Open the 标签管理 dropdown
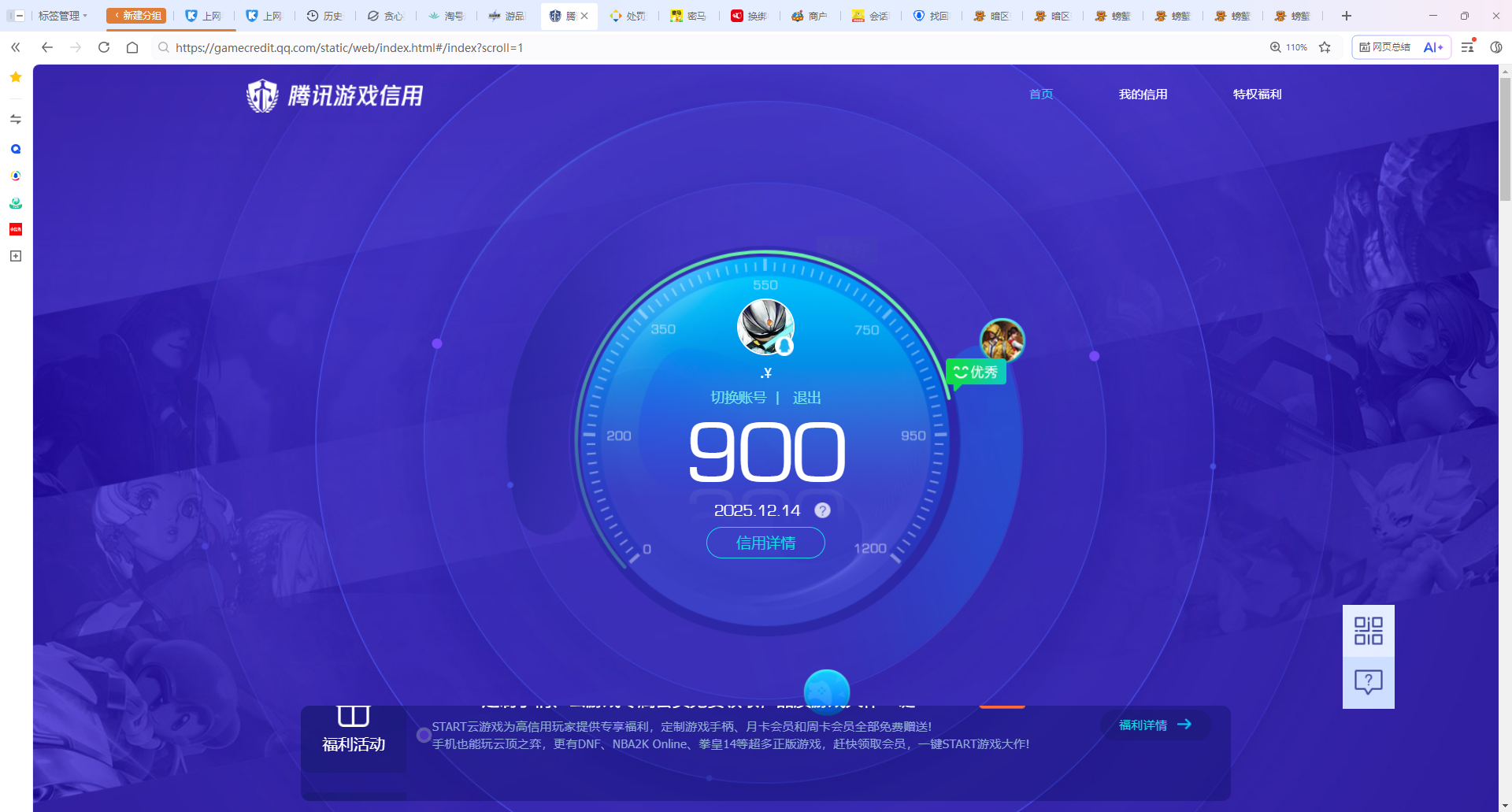1512x812 pixels. (x=61, y=15)
